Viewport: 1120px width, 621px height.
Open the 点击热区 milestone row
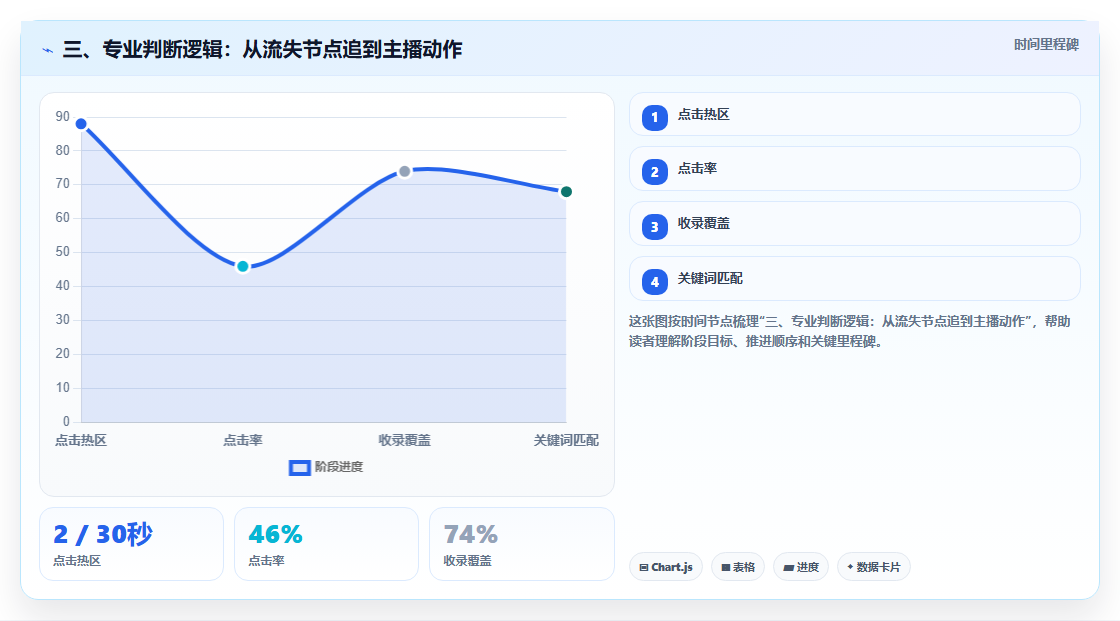tap(854, 114)
